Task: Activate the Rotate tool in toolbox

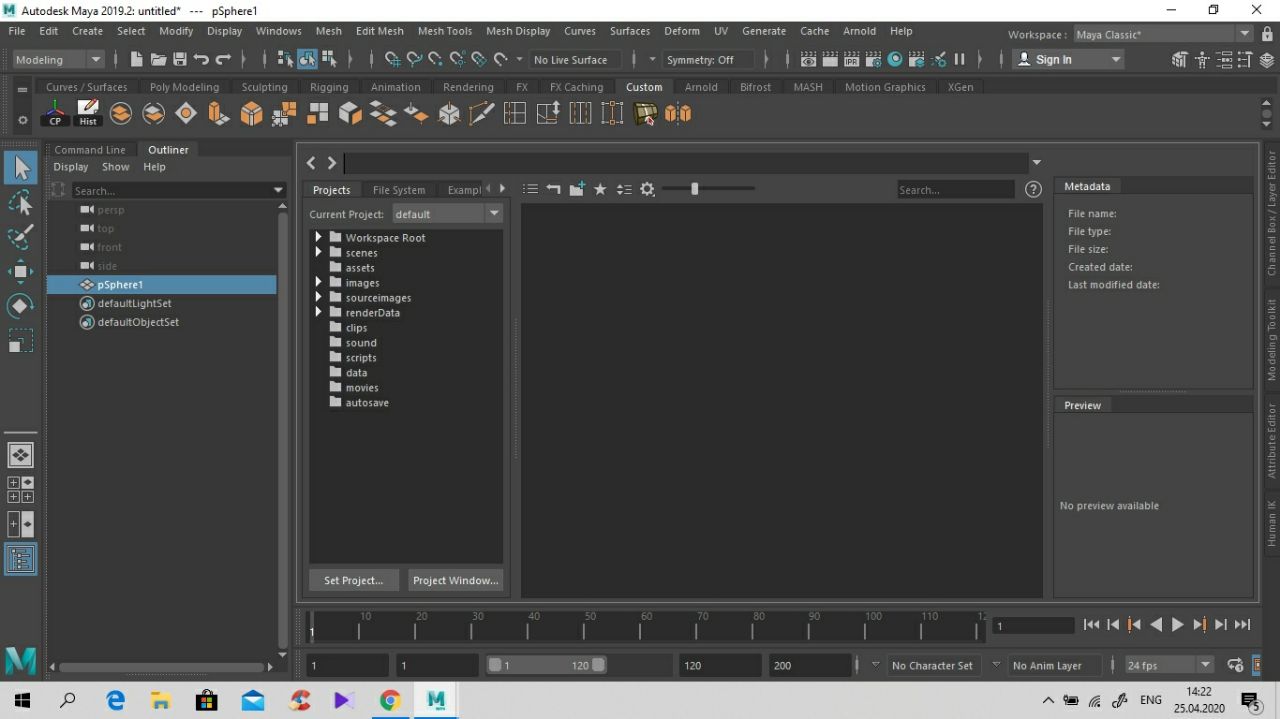Action: (20, 305)
